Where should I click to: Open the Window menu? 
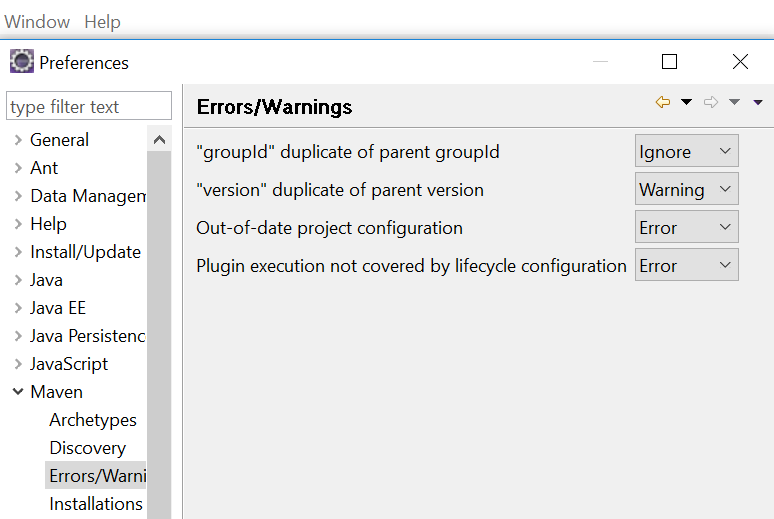pos(37,22)
